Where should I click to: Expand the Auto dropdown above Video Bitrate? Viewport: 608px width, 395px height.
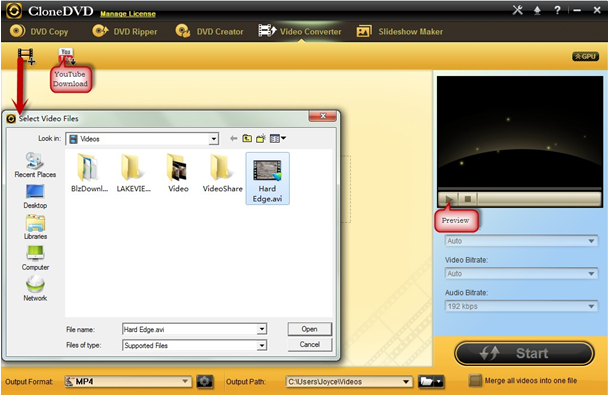pos(521,241)
